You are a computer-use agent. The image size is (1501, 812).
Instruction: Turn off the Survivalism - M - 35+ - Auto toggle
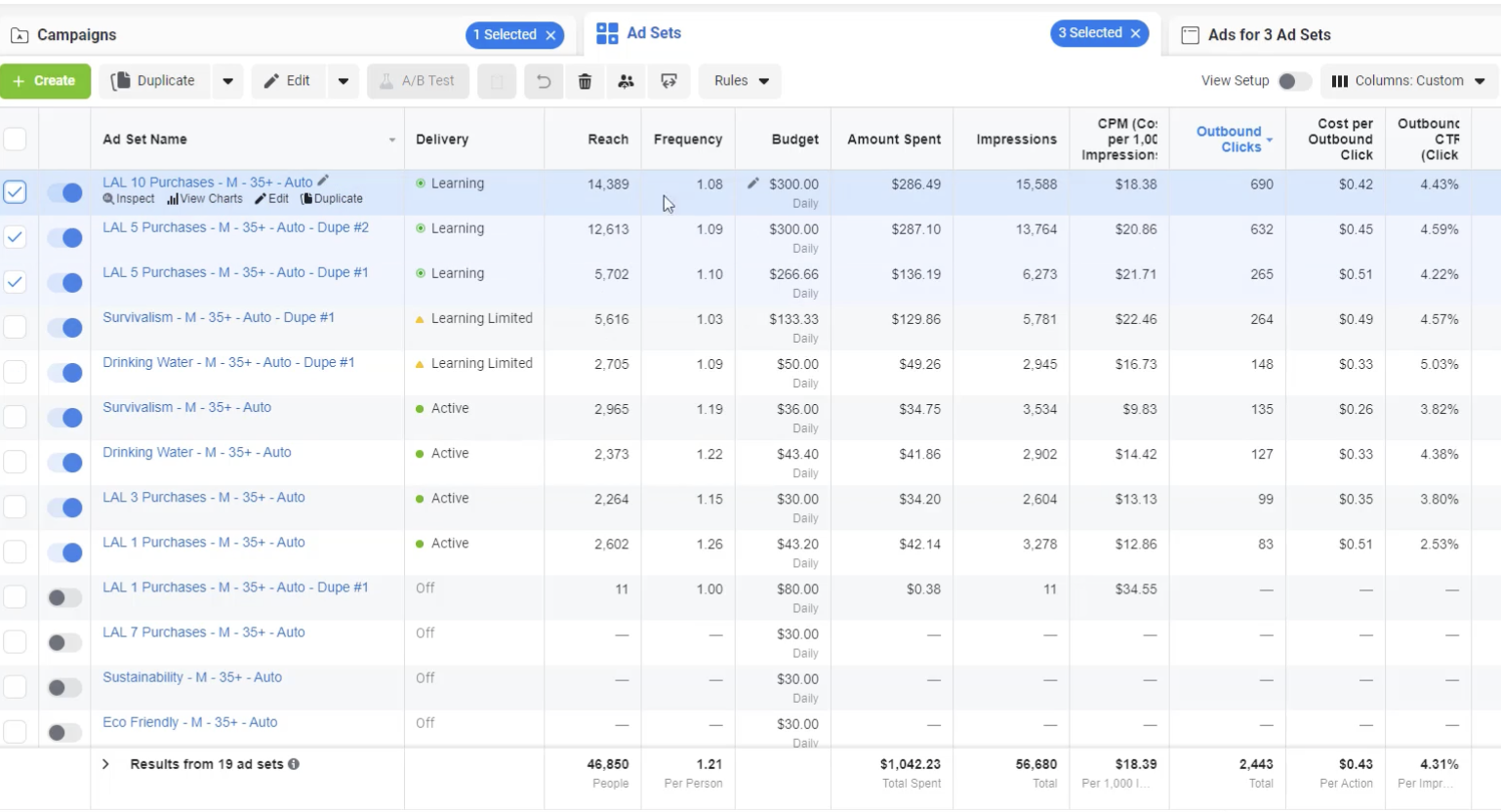point(65,418)
